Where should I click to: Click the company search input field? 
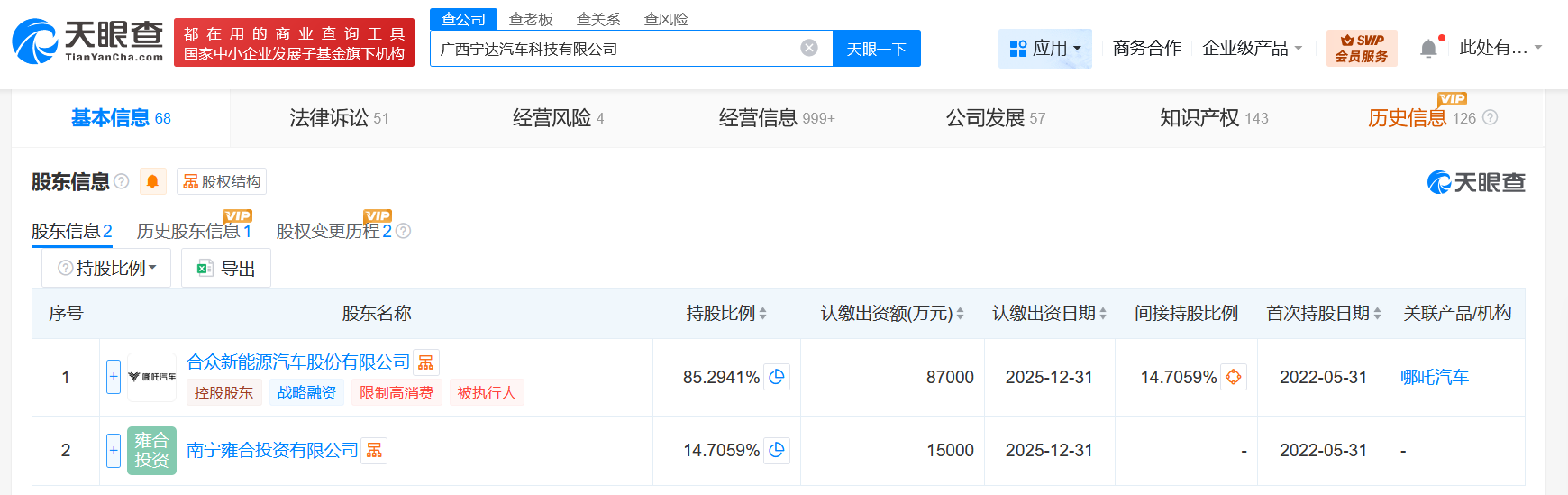[613, 49]
